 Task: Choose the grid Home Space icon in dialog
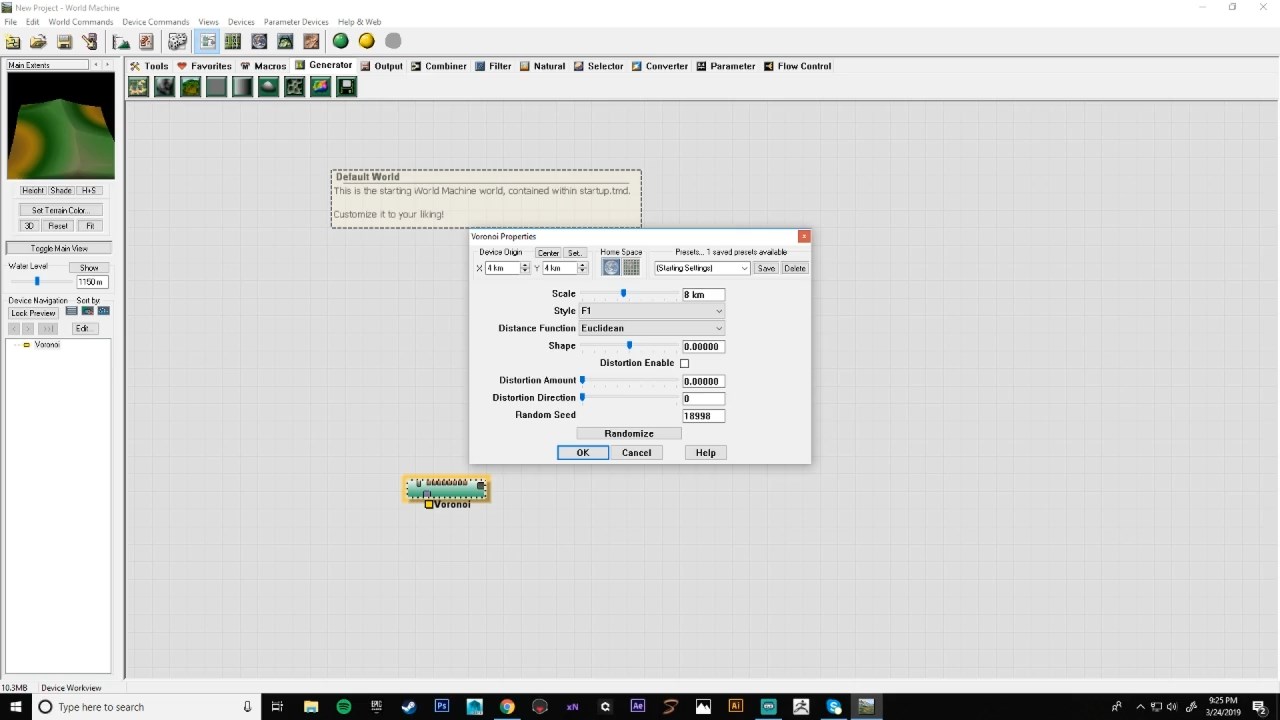(631, 268)
